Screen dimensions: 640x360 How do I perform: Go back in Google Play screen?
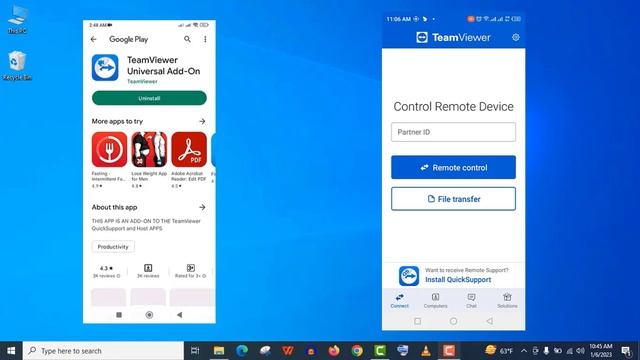(x=93, y=39)
